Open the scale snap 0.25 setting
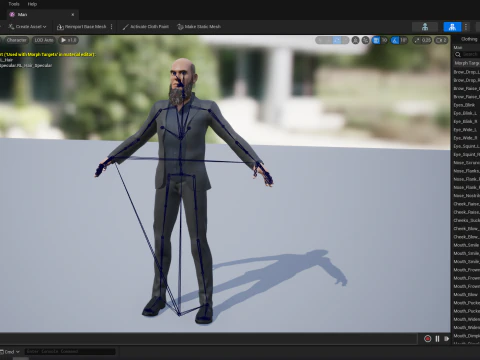Screen dimensions: 480x360 pos(422,40)
